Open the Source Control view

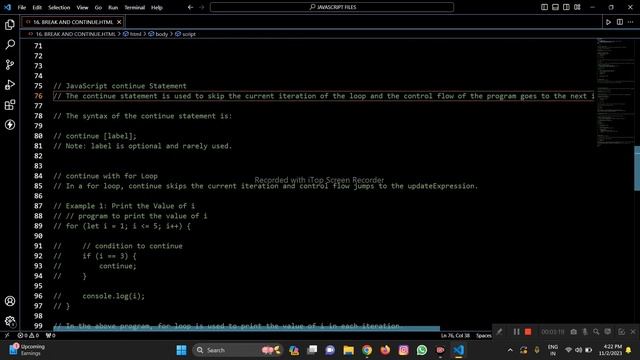tap(10, 64)
